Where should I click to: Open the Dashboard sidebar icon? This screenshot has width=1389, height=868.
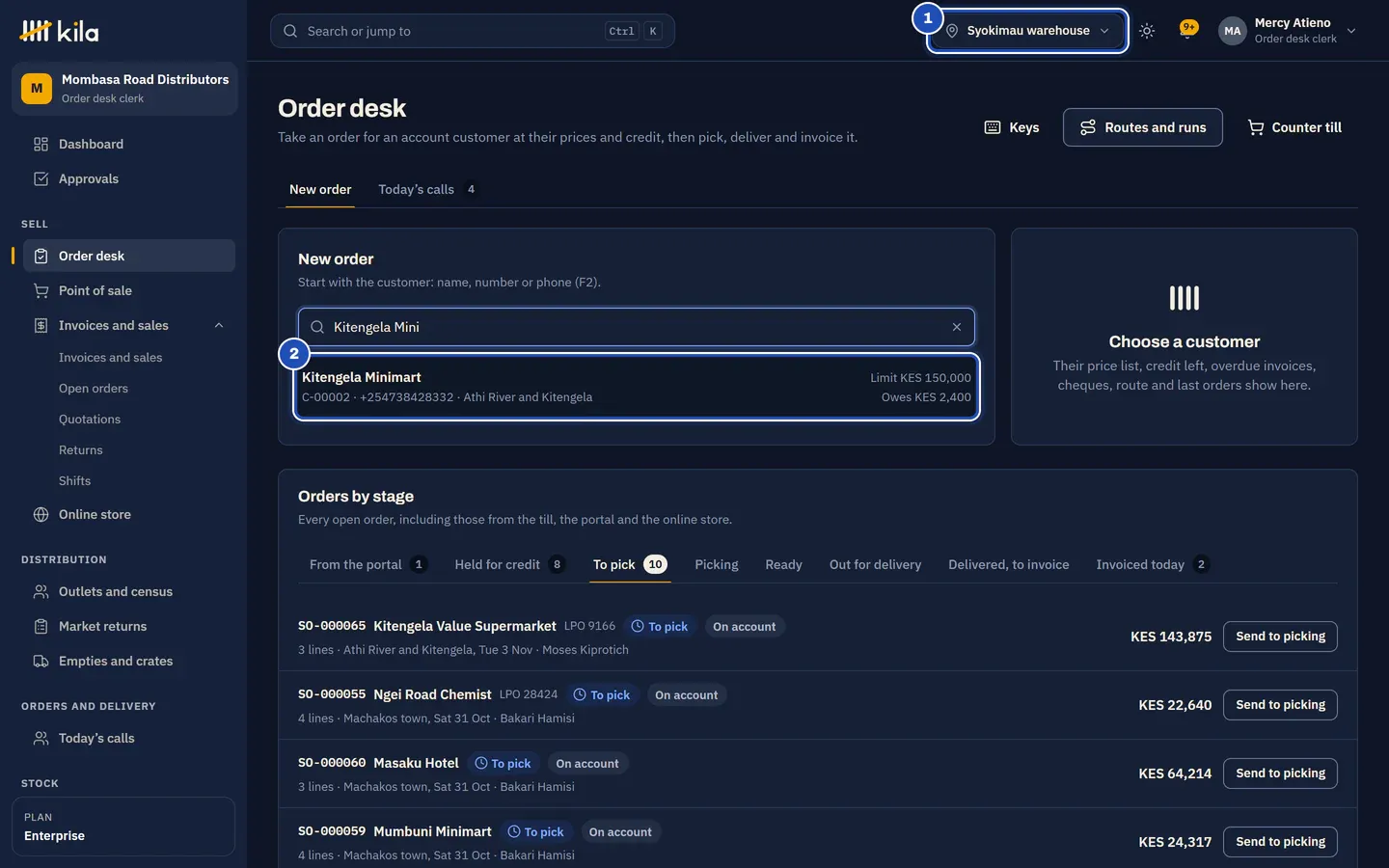click(41, 144)
